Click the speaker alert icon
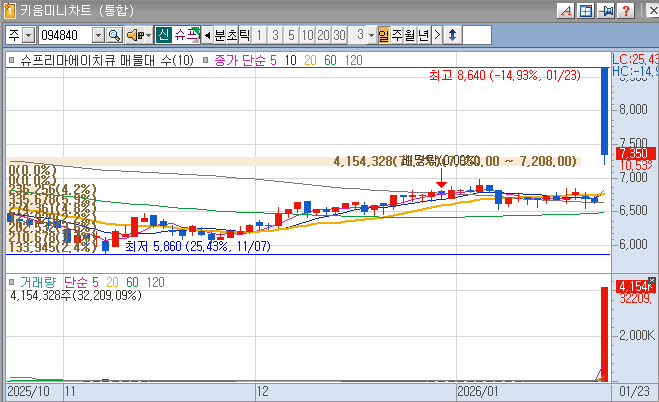 [x=135, y=35]
